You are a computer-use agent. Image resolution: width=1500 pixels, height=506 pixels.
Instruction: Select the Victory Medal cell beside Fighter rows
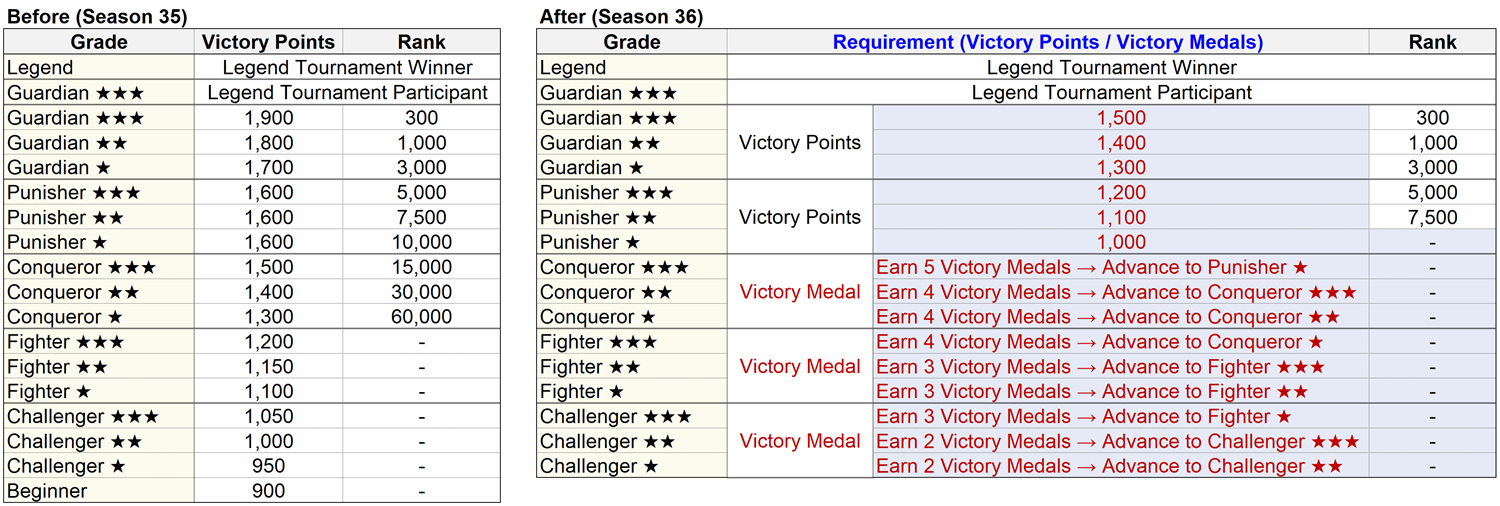[800, 366]
